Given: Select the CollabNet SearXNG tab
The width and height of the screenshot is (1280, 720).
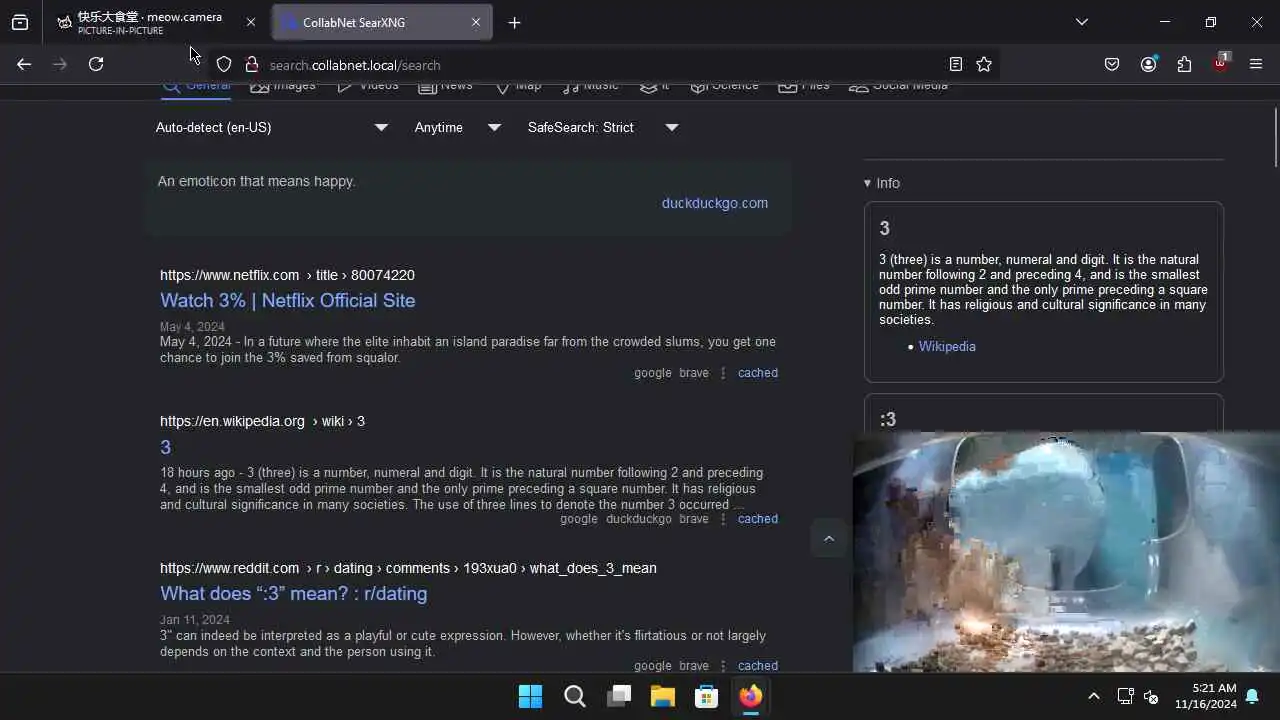Looking at the screenshot, I should pos(380,22).
